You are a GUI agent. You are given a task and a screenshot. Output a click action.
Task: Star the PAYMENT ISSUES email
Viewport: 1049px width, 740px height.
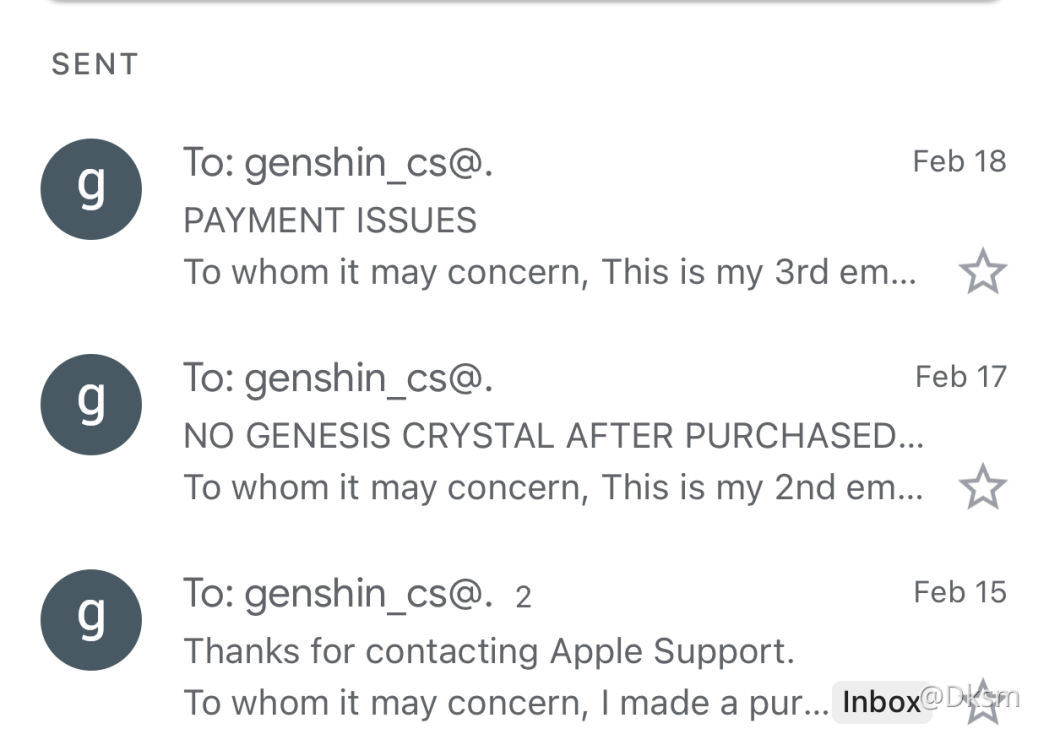(x=983, y=271)
